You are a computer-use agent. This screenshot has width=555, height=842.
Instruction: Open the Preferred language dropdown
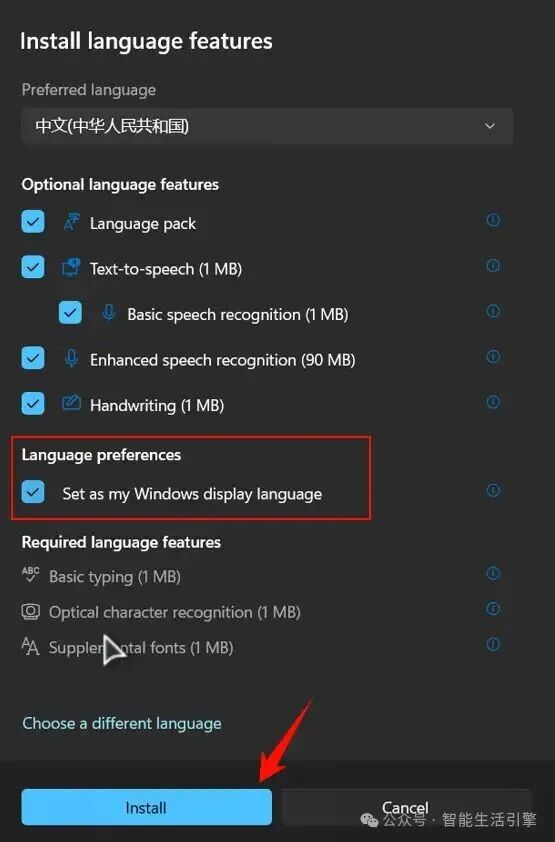pyautogui.click(x=267, y=126)
